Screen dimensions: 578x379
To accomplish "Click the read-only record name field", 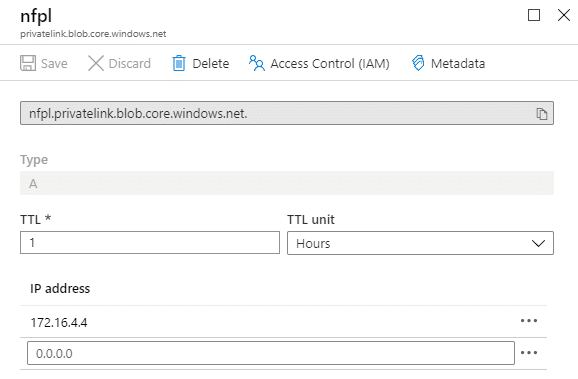I will pos(287,113).
